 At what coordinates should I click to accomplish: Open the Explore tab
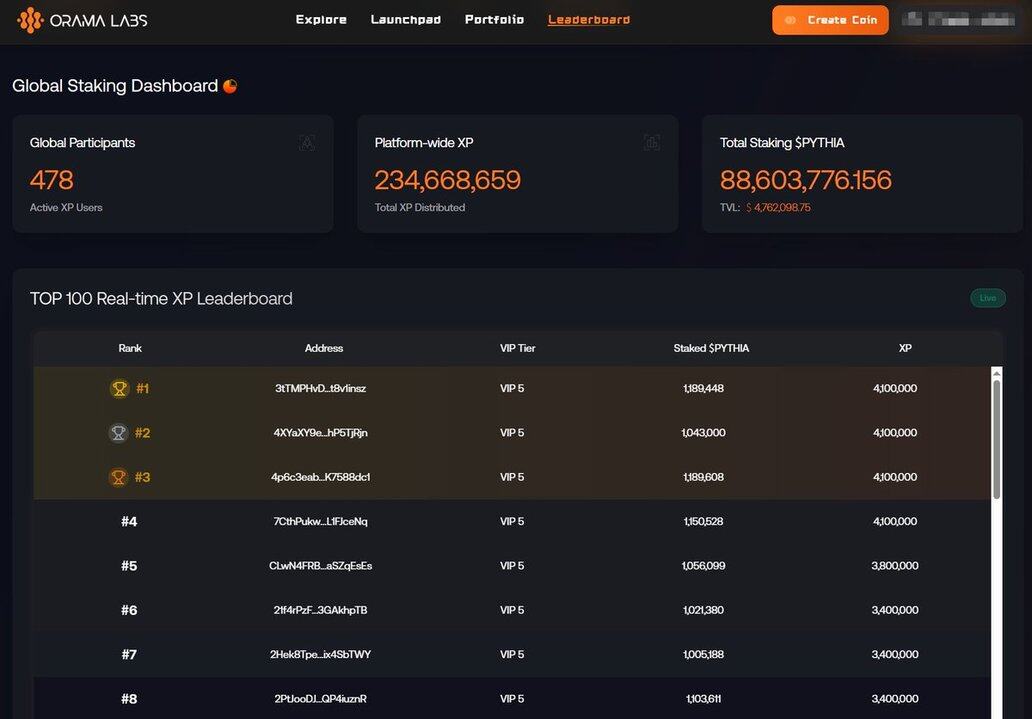click(x=321, y=20)
